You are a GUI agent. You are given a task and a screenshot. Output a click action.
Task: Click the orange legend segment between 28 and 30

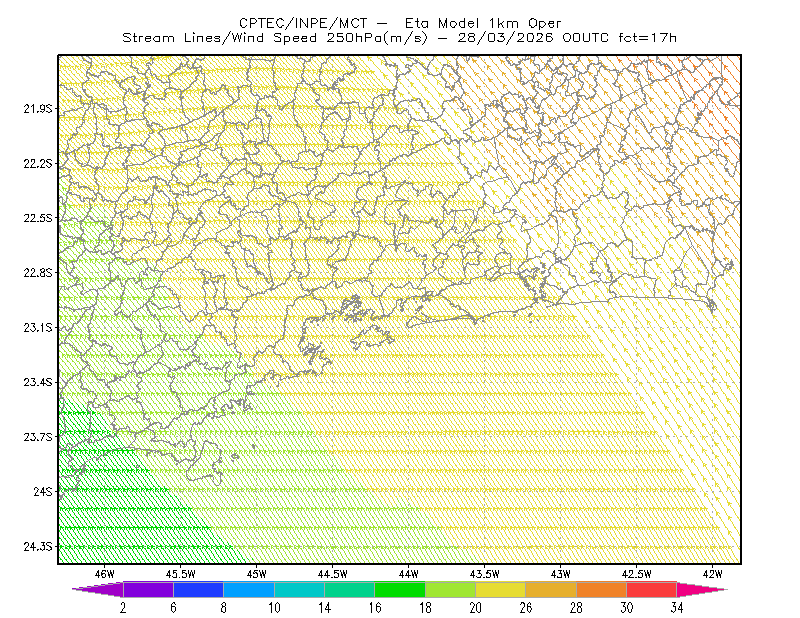602,589
